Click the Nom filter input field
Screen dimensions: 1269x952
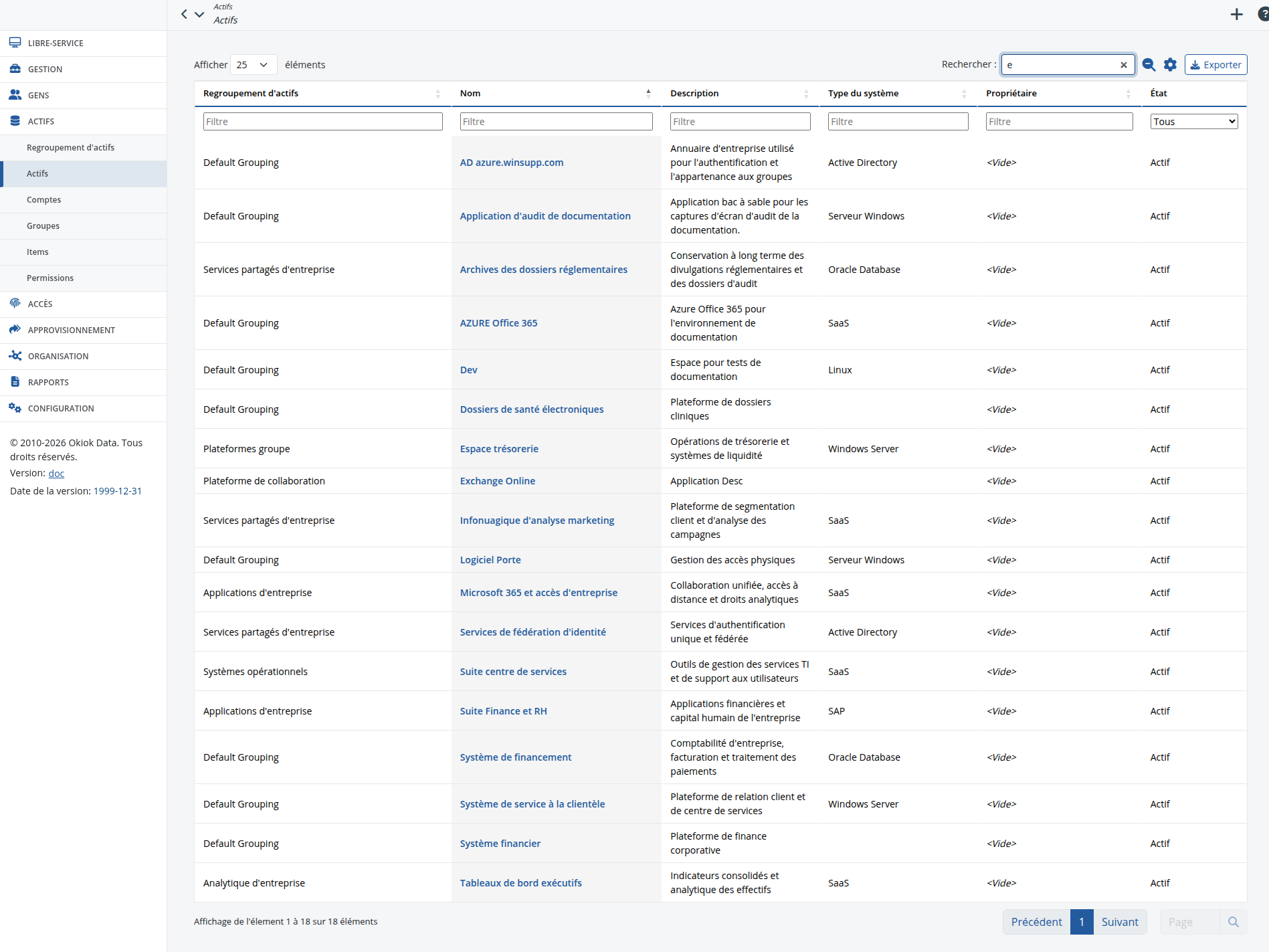[x=556, y=122]
